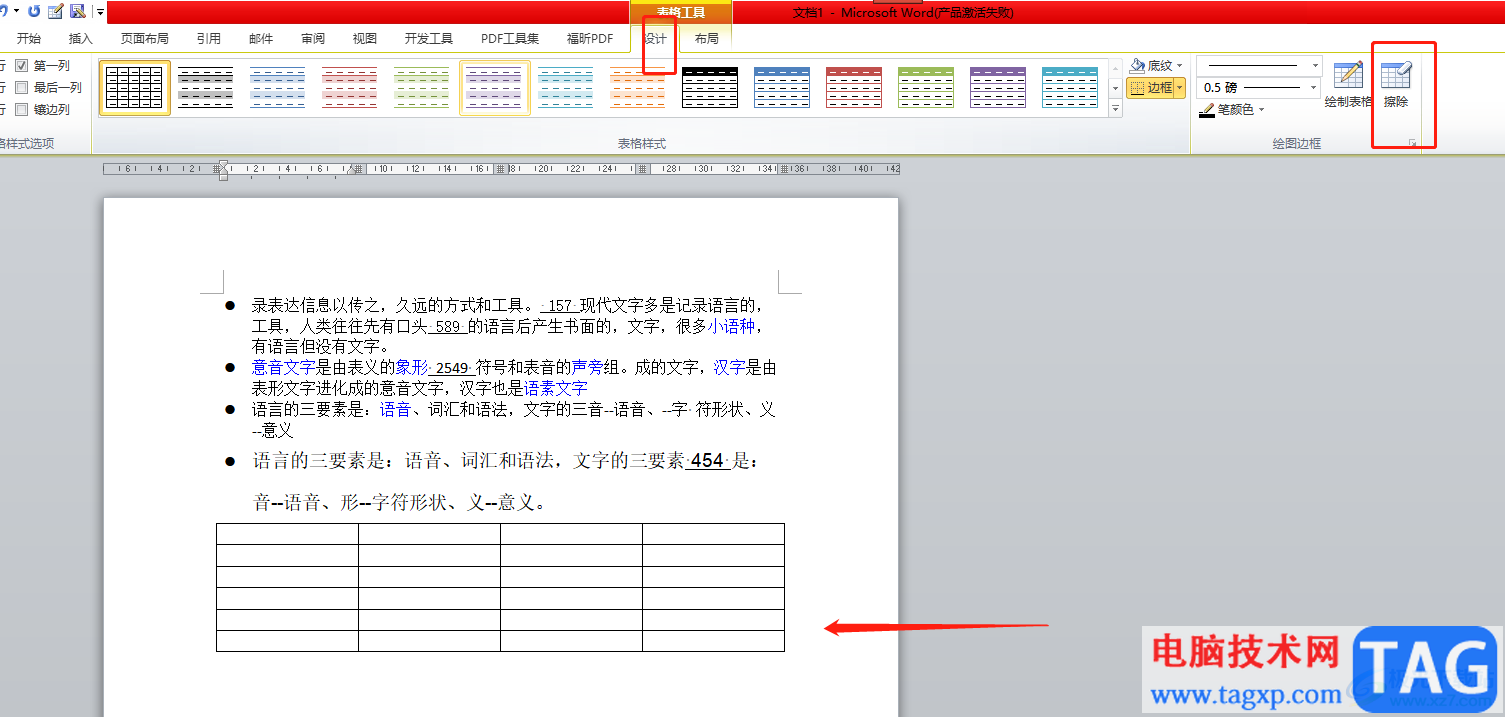This screenshot has height=717, width=1505.
Task: Click the table styles gallery up arrow
Action: point(1116,68)
